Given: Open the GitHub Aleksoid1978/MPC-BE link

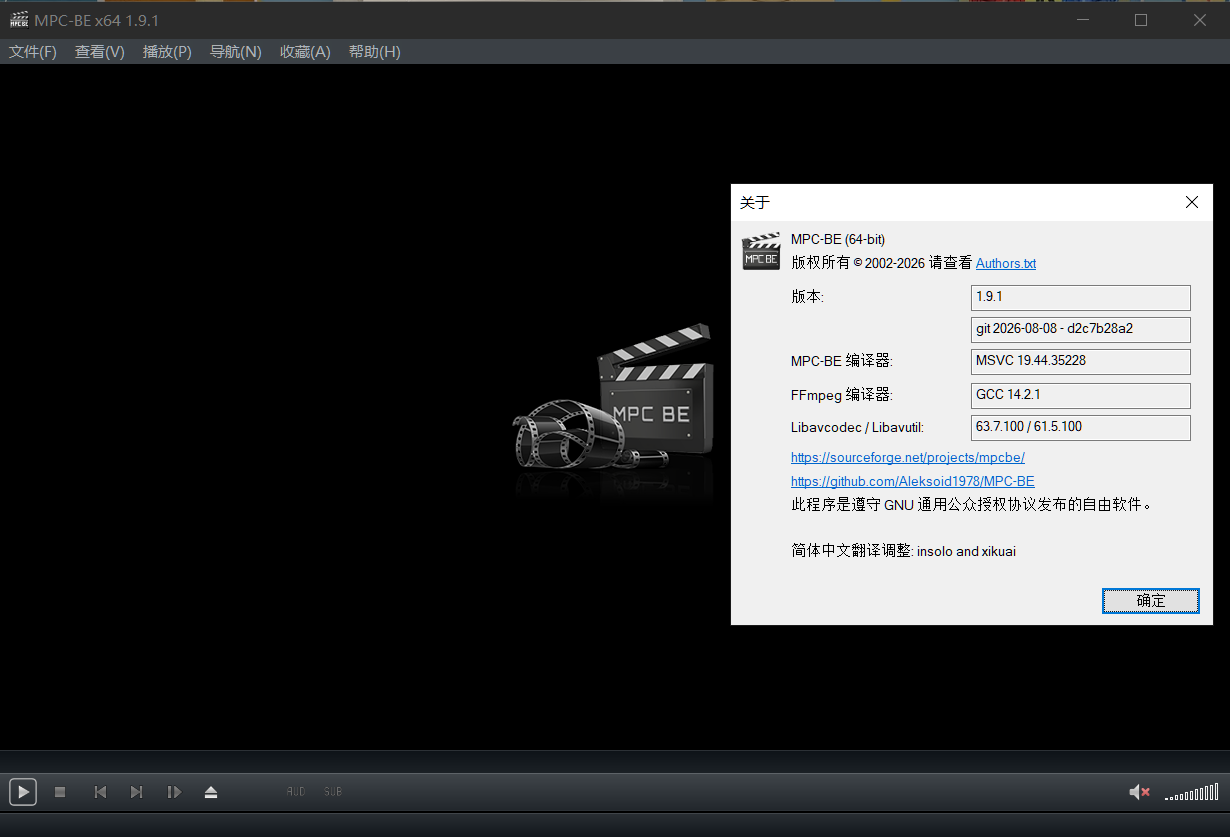Looking at the screenshot, I should pyautogui.click(x=913, y=481).
